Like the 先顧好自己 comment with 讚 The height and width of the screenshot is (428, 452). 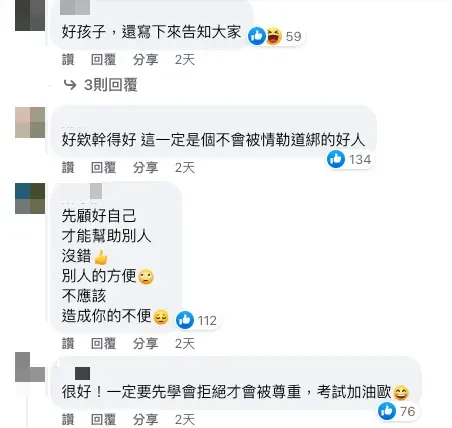[x=68, y=344]
